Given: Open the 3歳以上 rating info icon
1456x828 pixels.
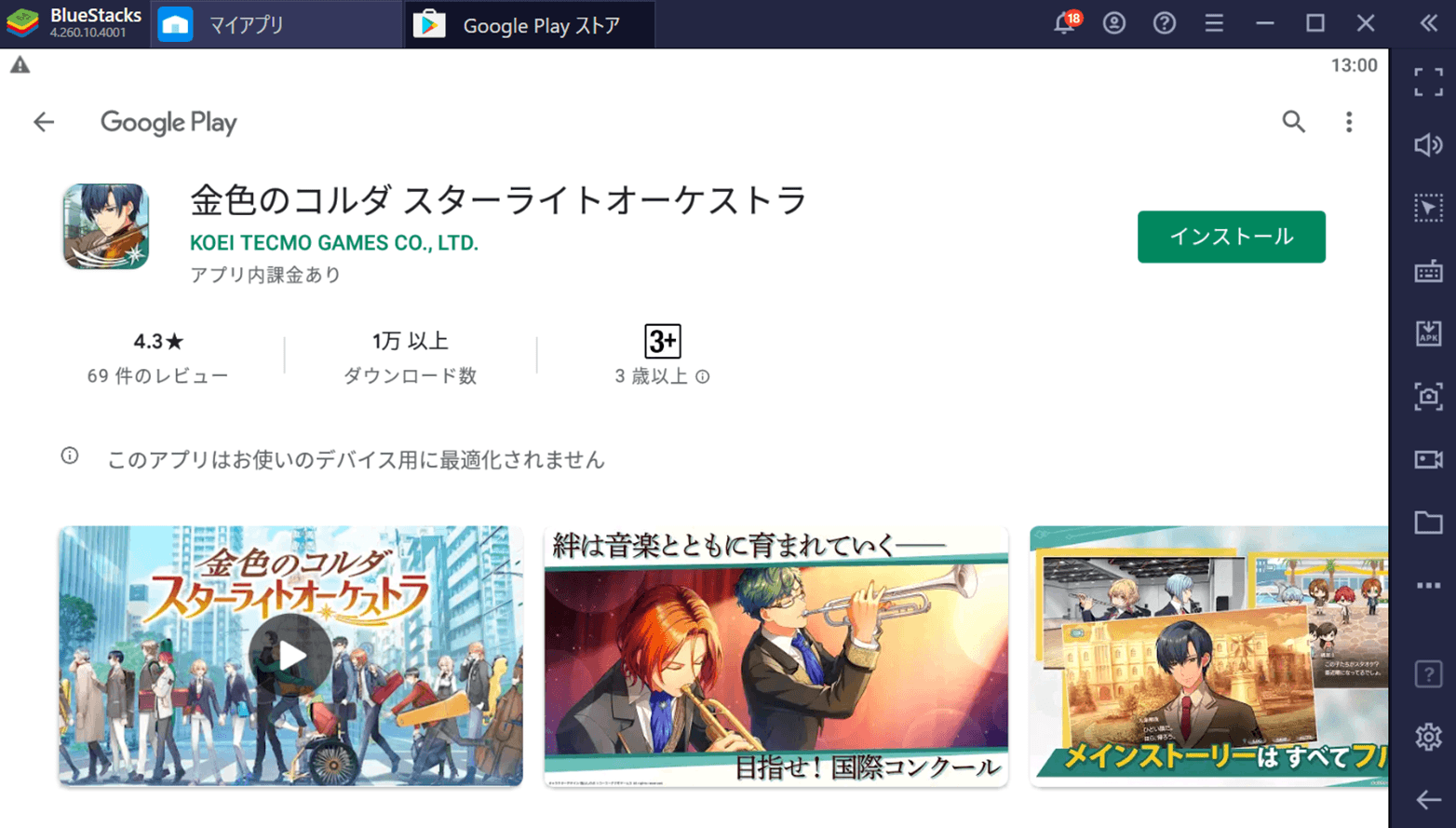Looking at the screenshot, I should click(703, 376).
